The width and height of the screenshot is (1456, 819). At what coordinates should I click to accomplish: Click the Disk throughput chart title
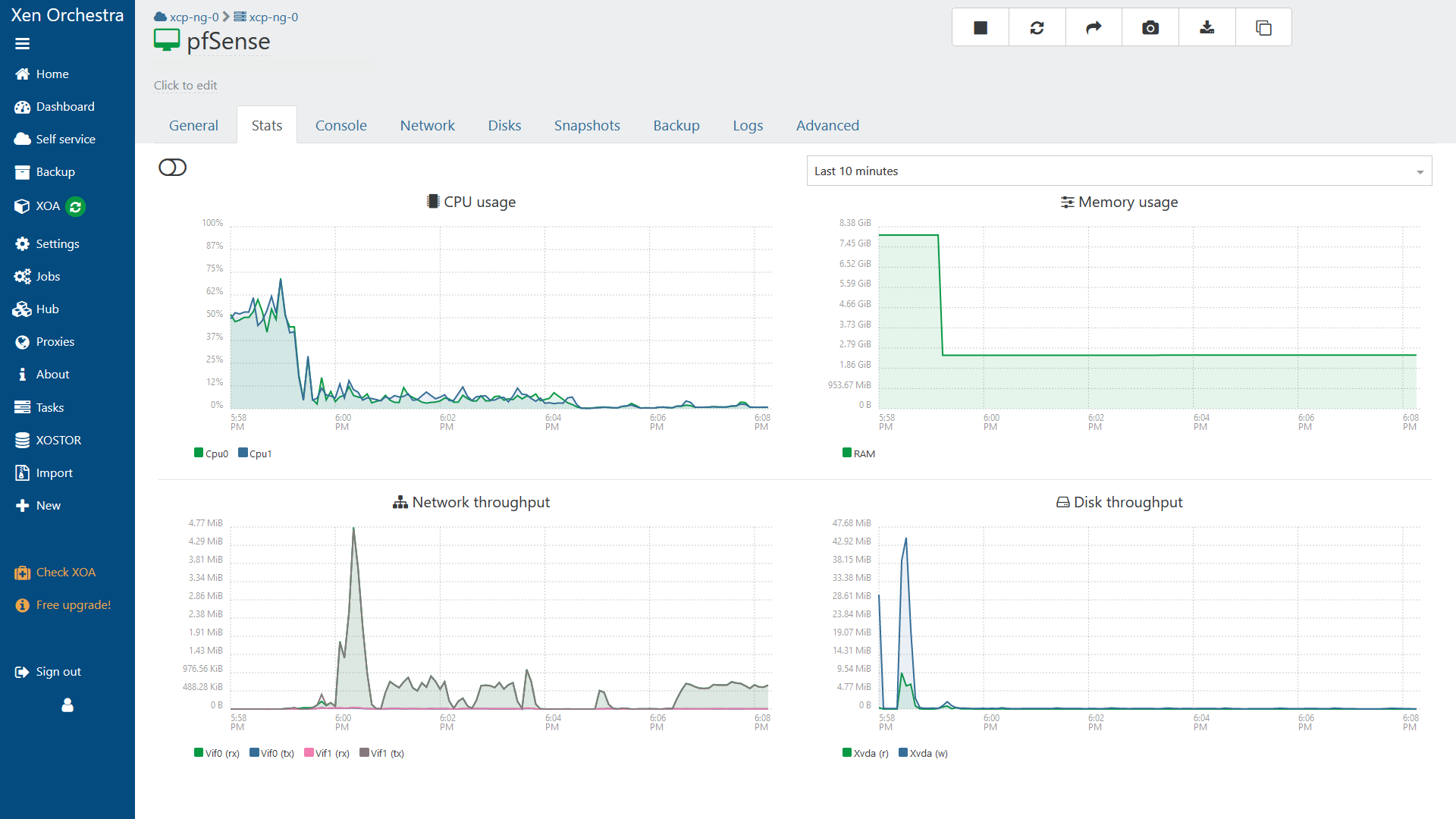click(x=1119, y=502)
